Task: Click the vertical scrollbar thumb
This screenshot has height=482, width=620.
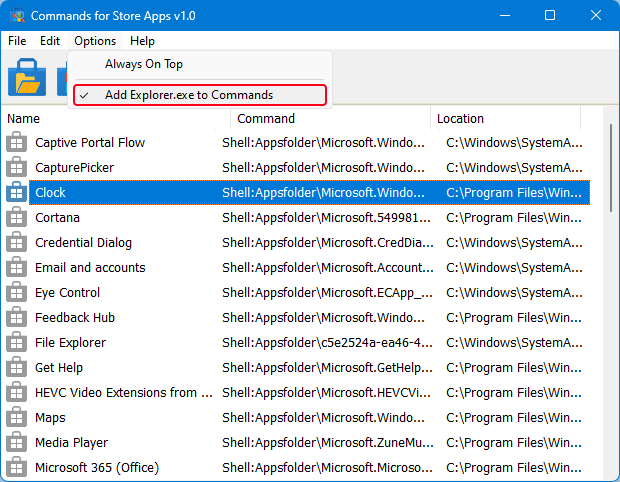Action: 611,168
